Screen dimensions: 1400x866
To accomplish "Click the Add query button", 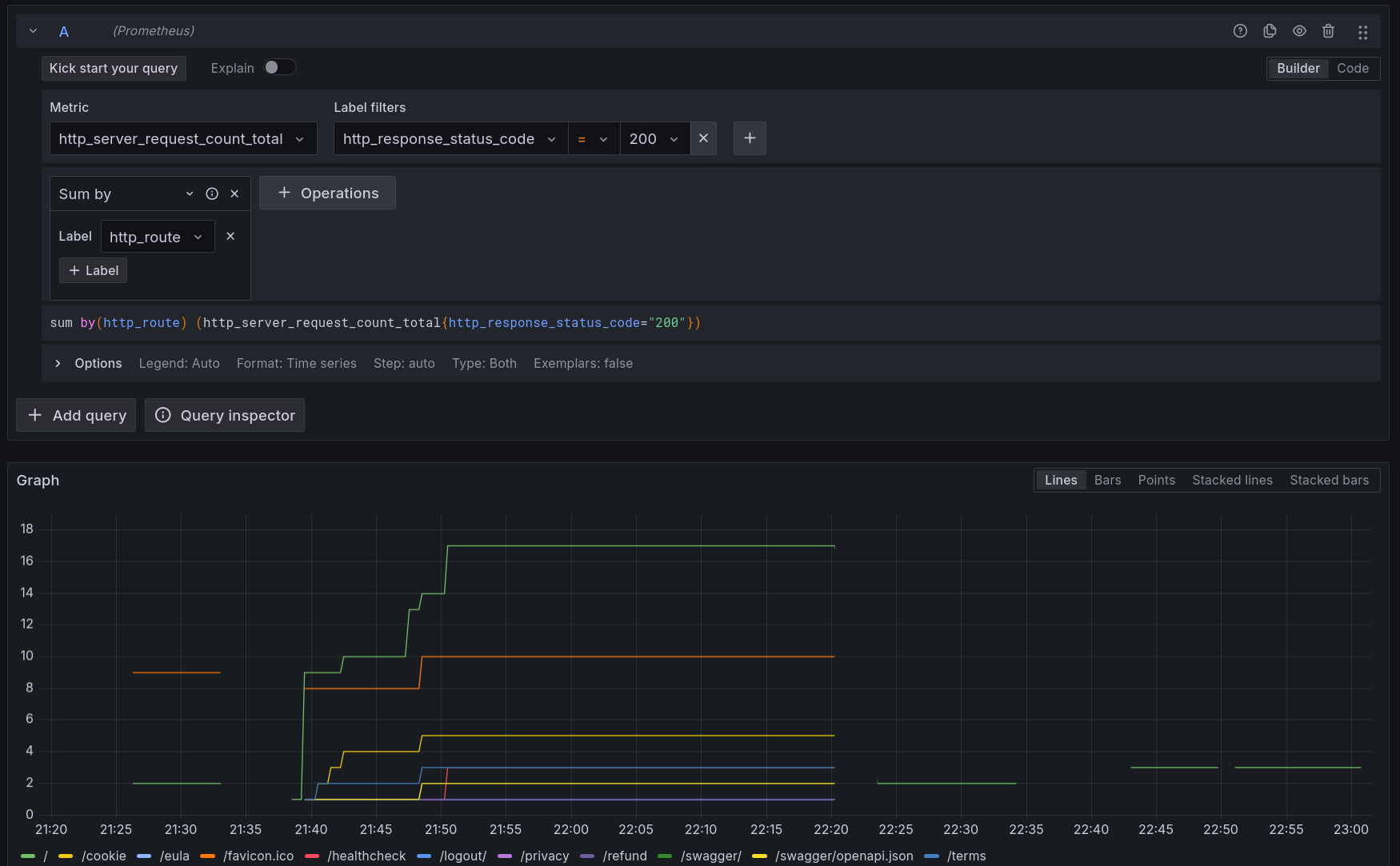I will [x=77, y=415].
